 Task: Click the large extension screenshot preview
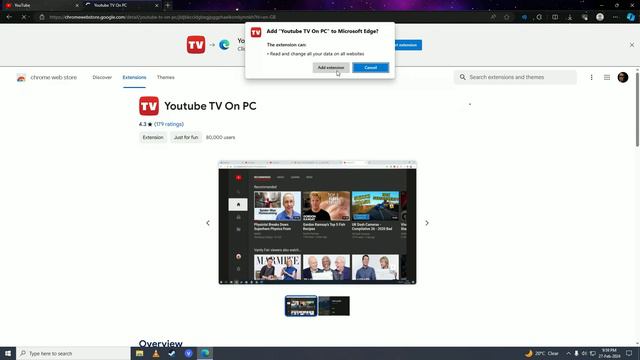(x=317, y=222)
